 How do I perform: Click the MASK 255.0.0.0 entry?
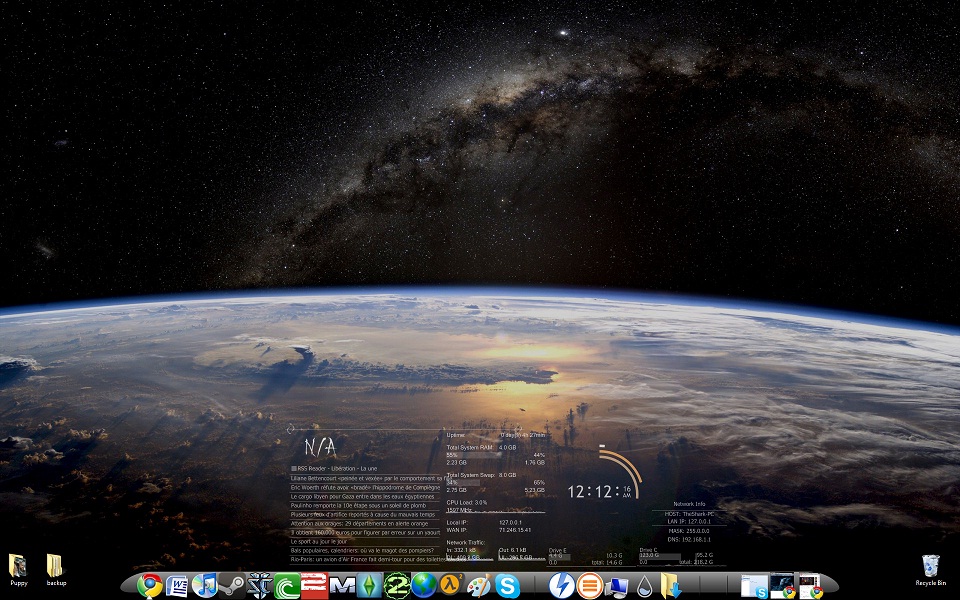(x=689, y=531)
